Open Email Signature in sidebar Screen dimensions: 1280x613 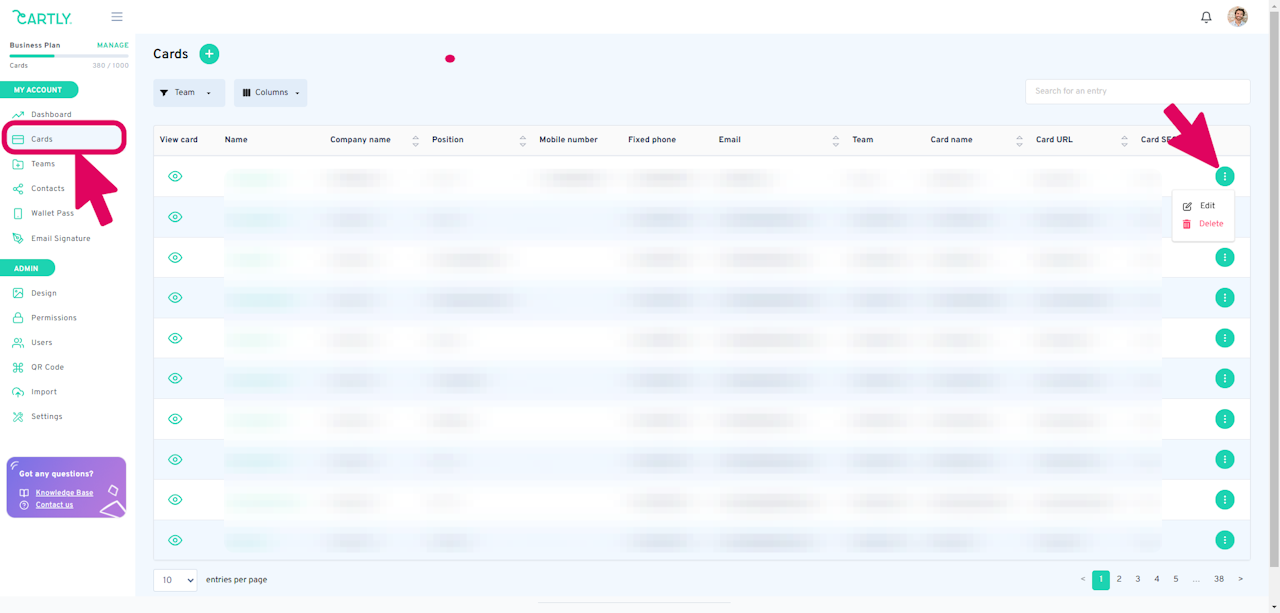click(60, 238)
